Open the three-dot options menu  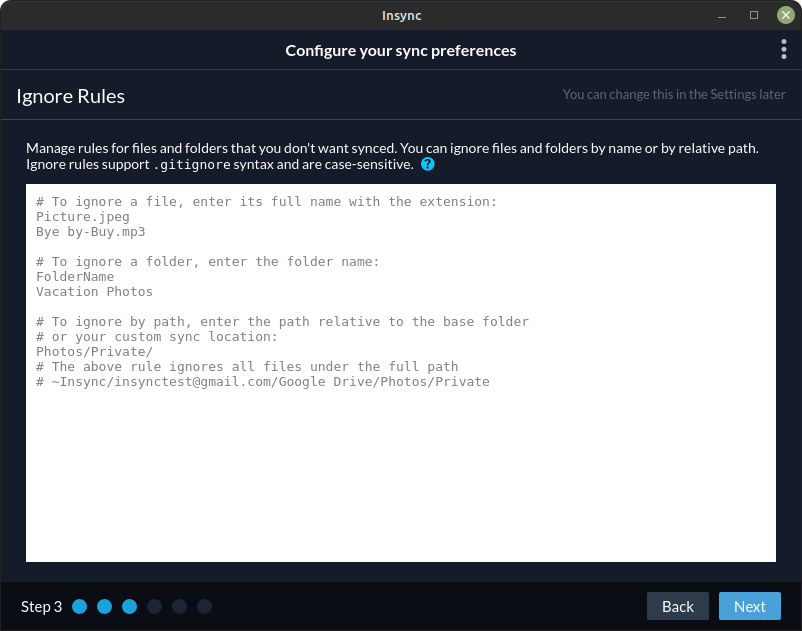(x=783, y=50)
